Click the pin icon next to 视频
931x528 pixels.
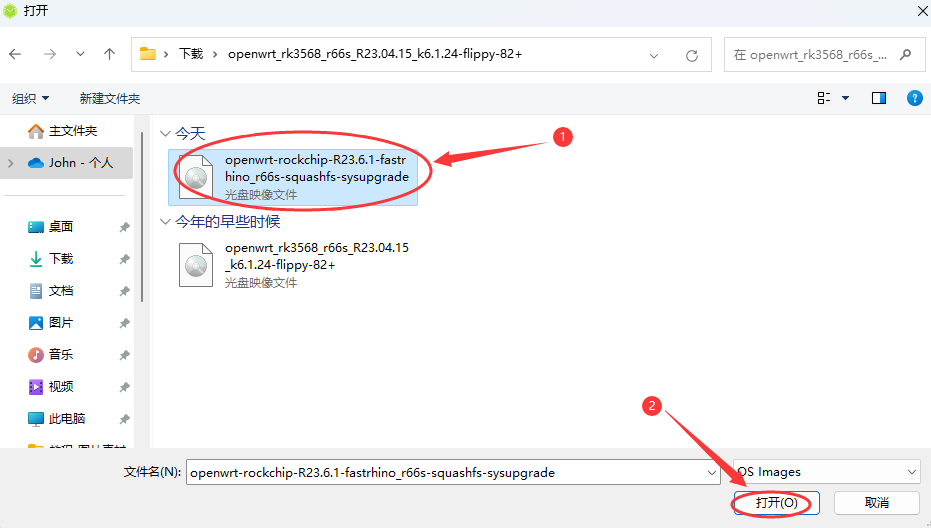pos(124,387)
